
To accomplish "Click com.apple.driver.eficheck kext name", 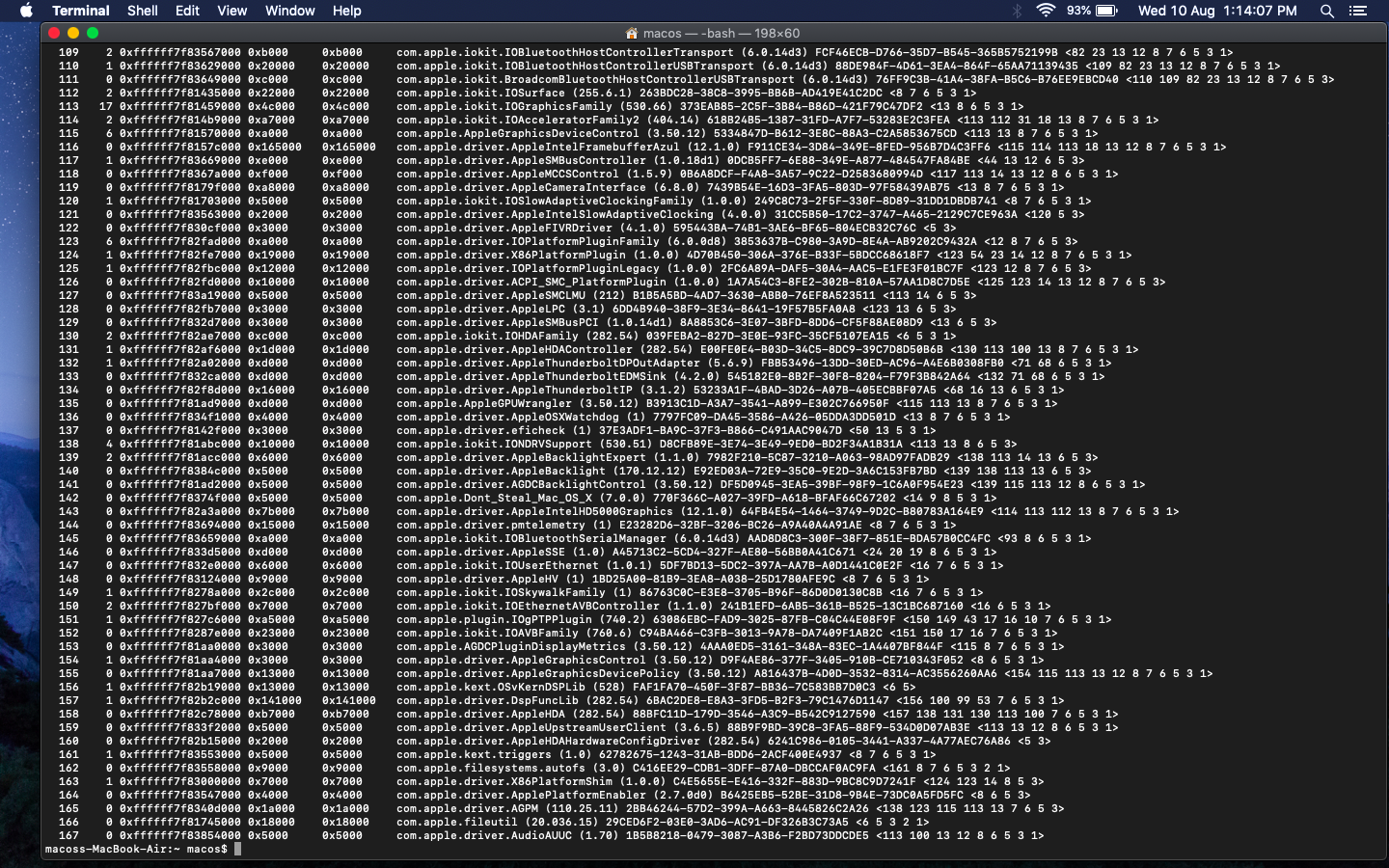I will tap(480, 430).
